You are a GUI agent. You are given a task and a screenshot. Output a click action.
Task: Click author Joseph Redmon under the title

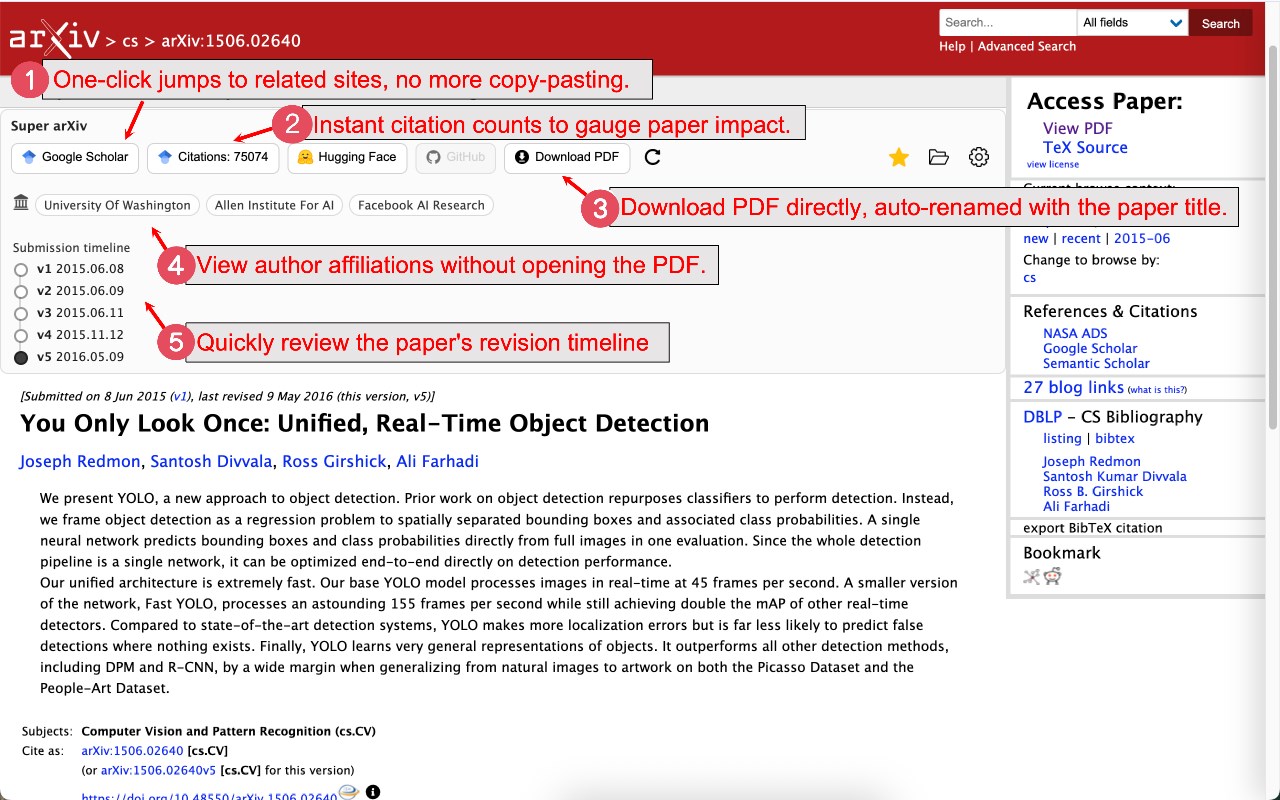click(x=82, y=461)
